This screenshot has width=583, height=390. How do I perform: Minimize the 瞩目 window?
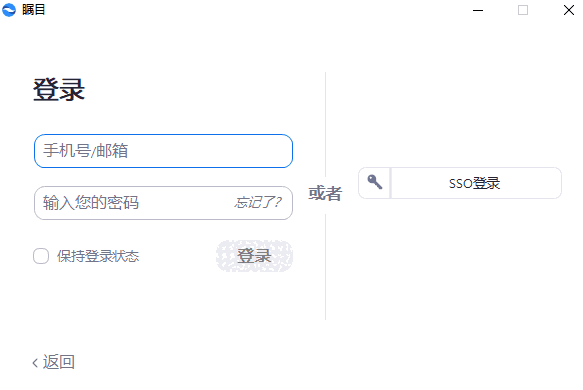click(478, 10)
